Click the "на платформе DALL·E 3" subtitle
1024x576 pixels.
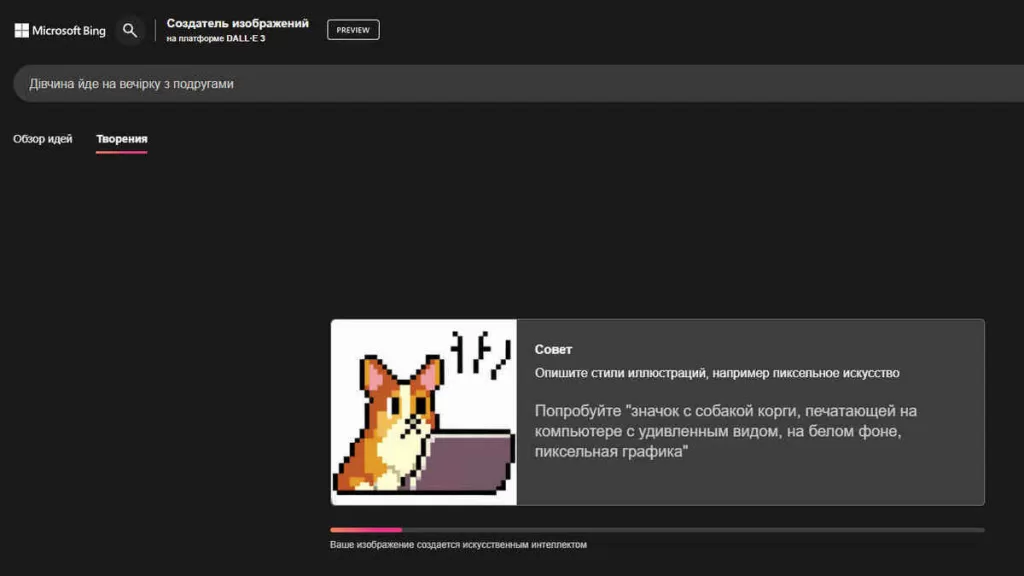pyautogui.click(x=215, y=39)
